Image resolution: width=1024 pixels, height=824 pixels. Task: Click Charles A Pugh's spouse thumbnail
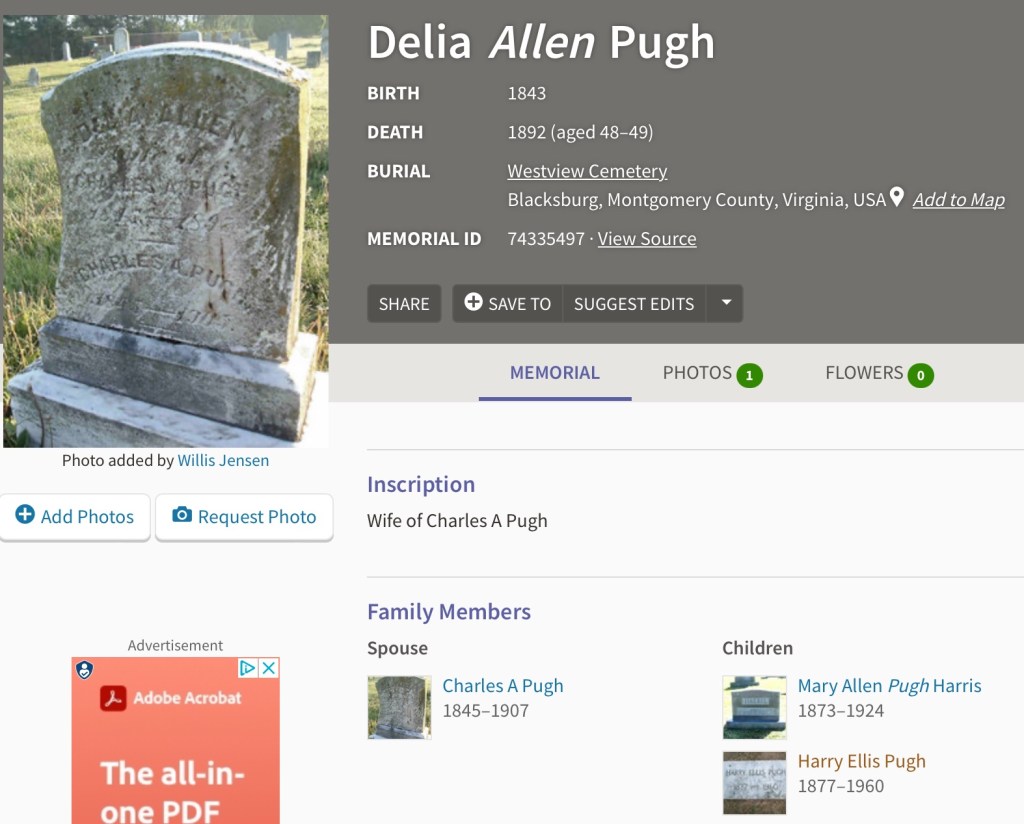399,707
